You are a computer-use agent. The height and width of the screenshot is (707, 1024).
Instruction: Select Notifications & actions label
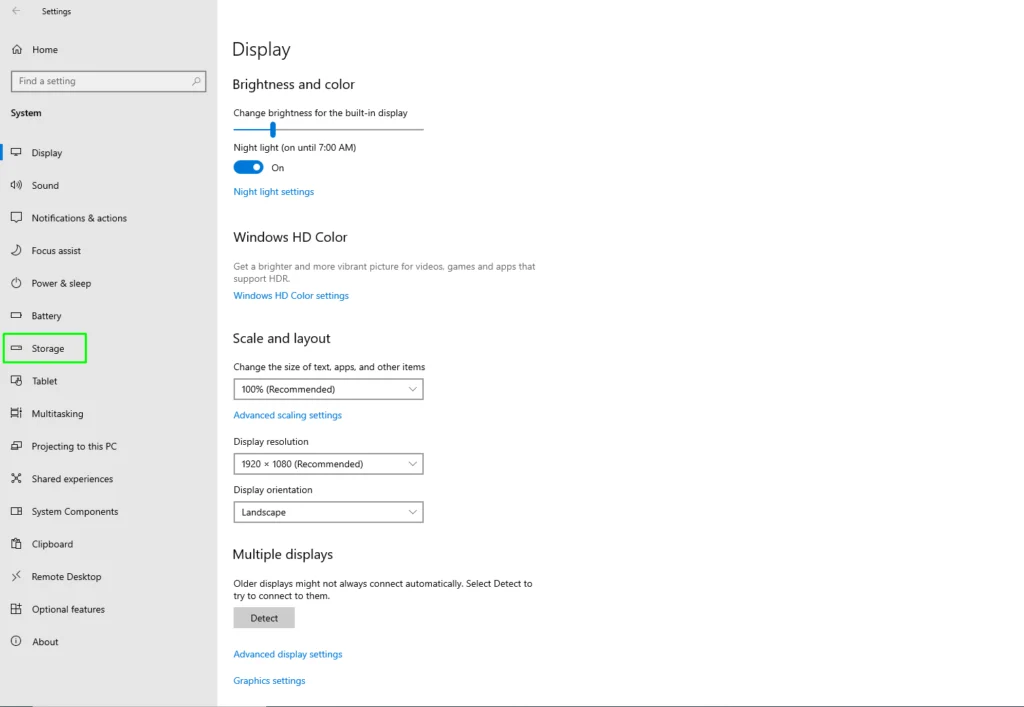[x=79, y=218]
